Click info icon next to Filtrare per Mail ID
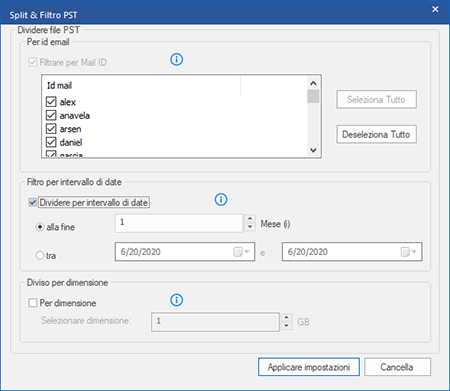This screenshot has width=450, height=391. pyautogui.click(x=176, y=60)
